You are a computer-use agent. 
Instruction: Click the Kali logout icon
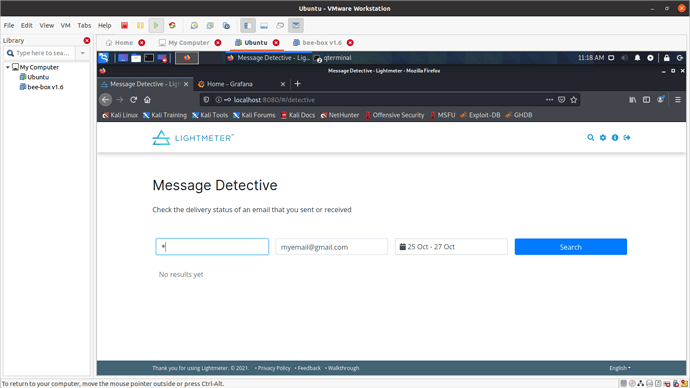coord(680,58)
